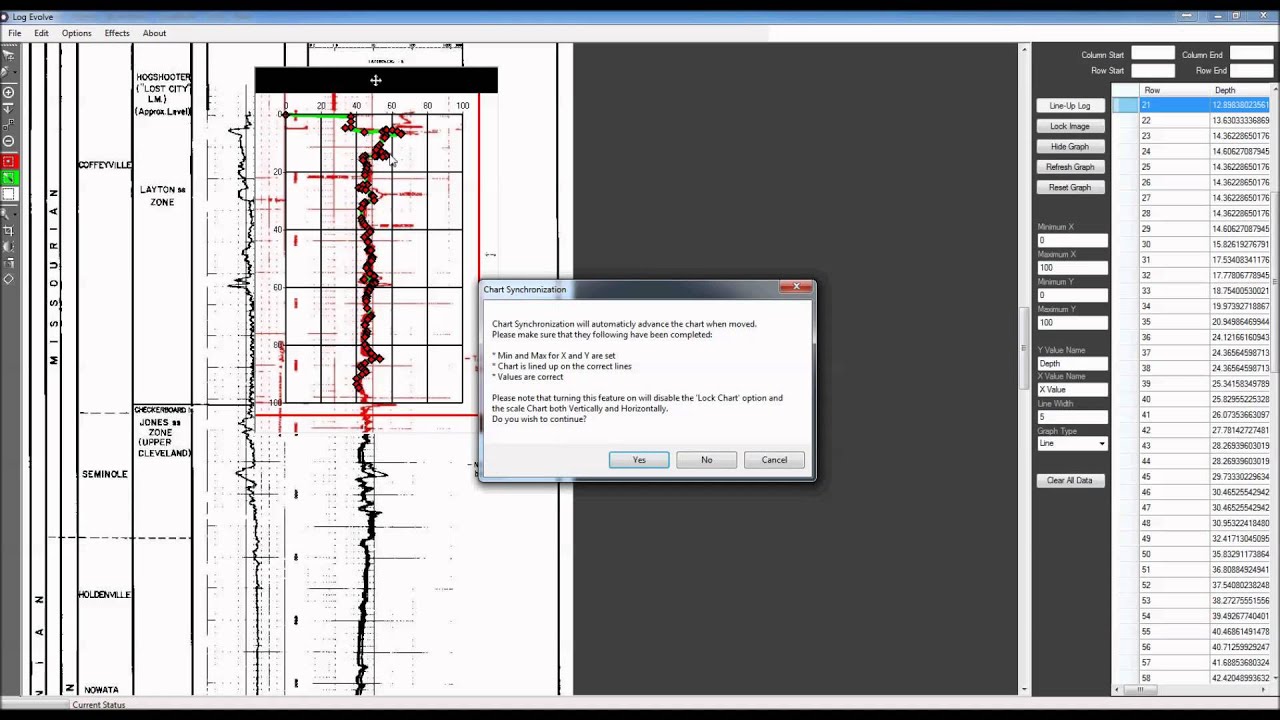The height and width of the screenshot is (720, 1280).
Task: Confirm chart synchronization with Yes
Action: 639,460
